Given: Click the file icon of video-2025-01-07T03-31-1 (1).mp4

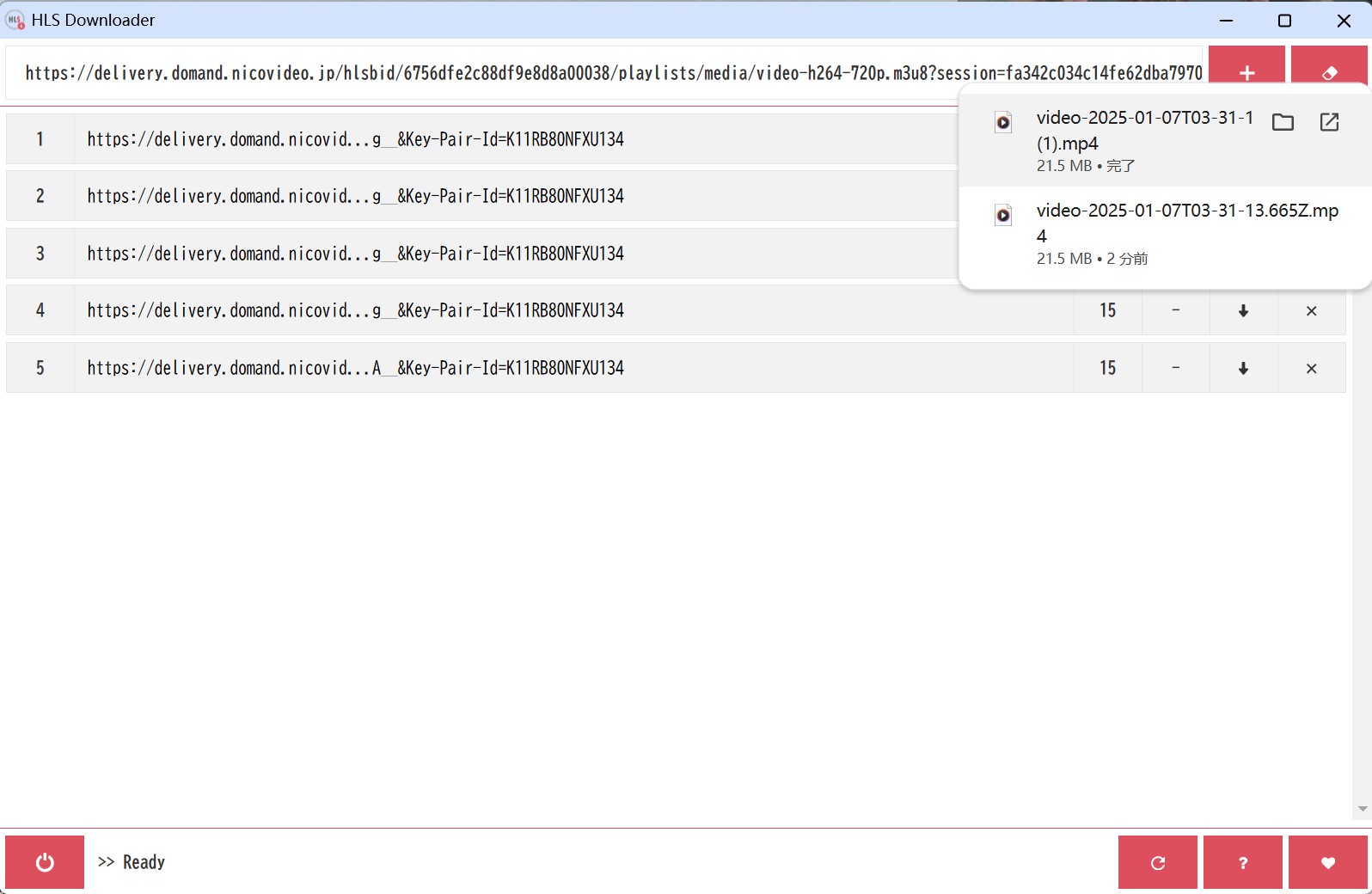Looking at the screenshot, I should point(1003,122).
